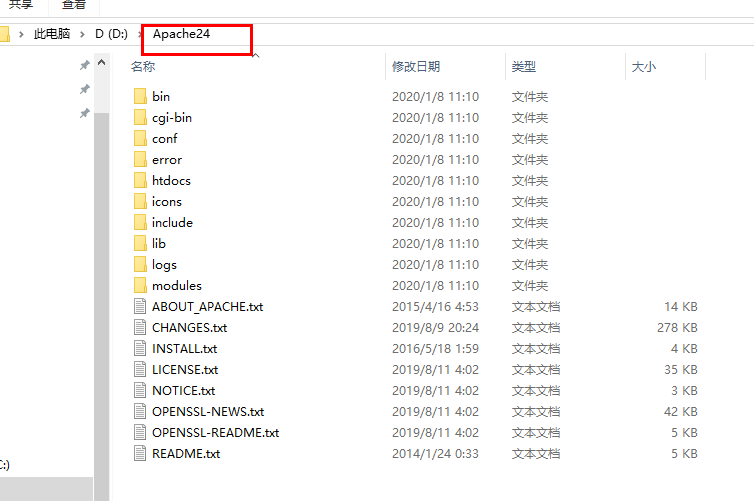Image resolution: width=754 pixels, height=501 pixels.
Task: Click the folder icon in address bar
Action: pyautogui.click(x=4, y=34)
